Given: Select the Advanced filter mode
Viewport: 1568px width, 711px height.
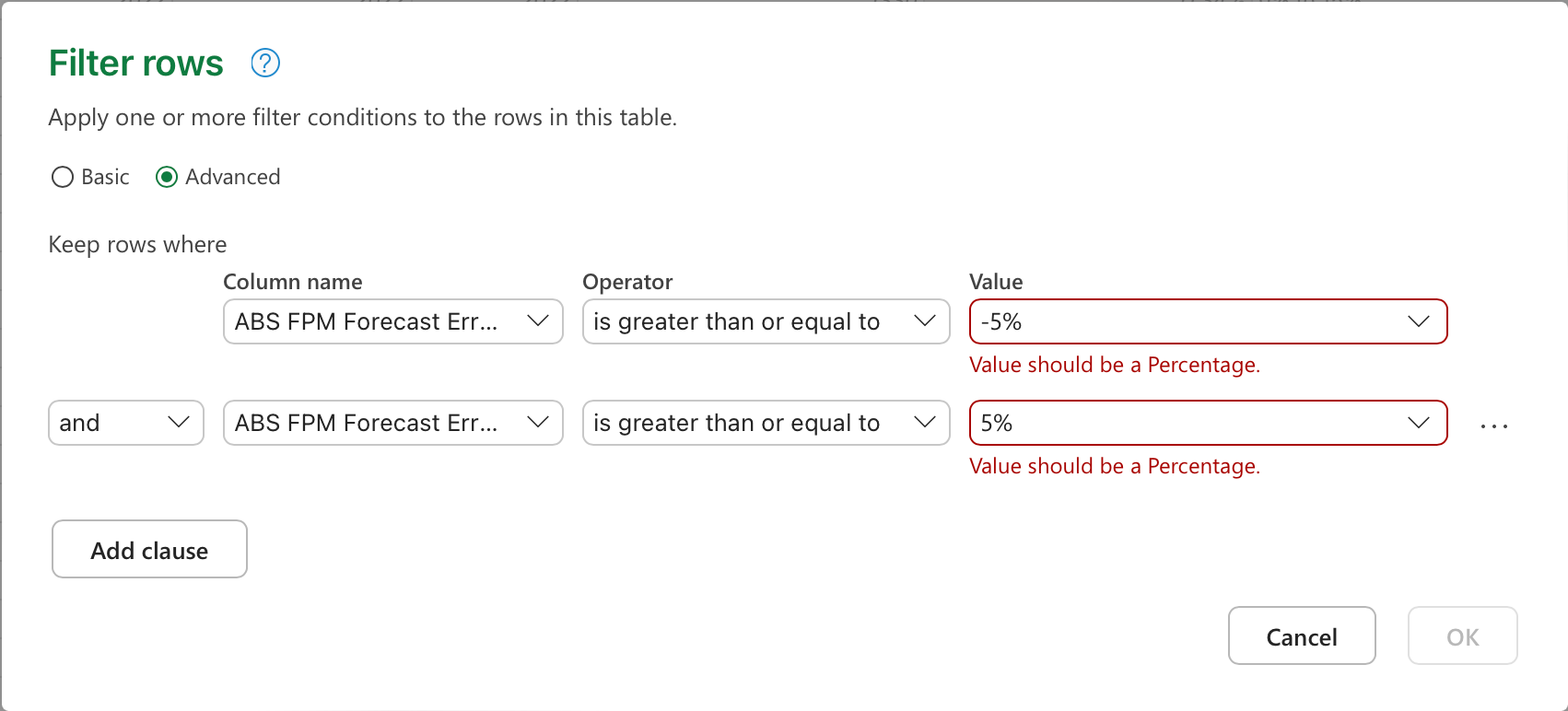Looking at the screenshot, I should 167,177.
